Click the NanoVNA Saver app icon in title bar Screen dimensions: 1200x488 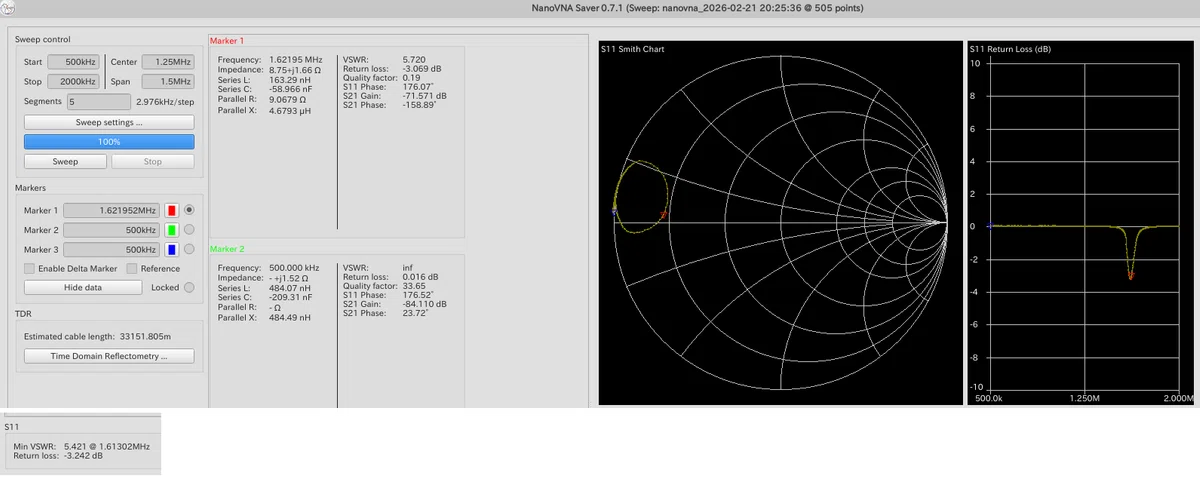point(8,8)
